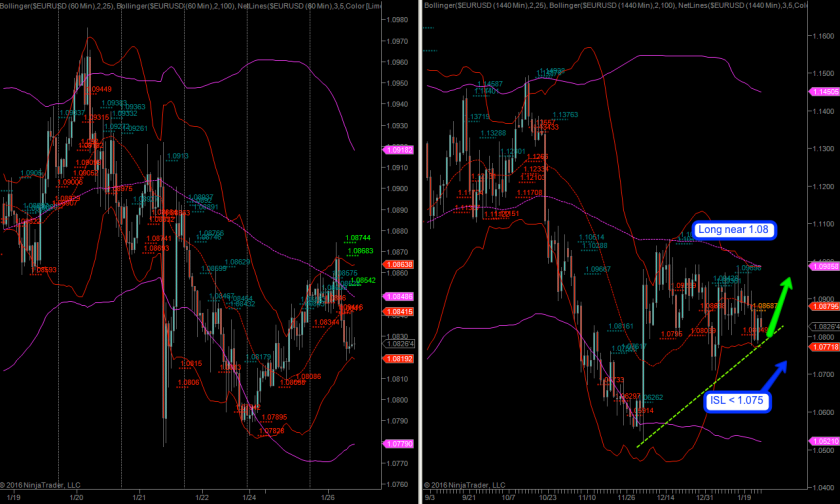Click the 1/21 date label
The image size is (840, 504).
click(x=139, y=498)
